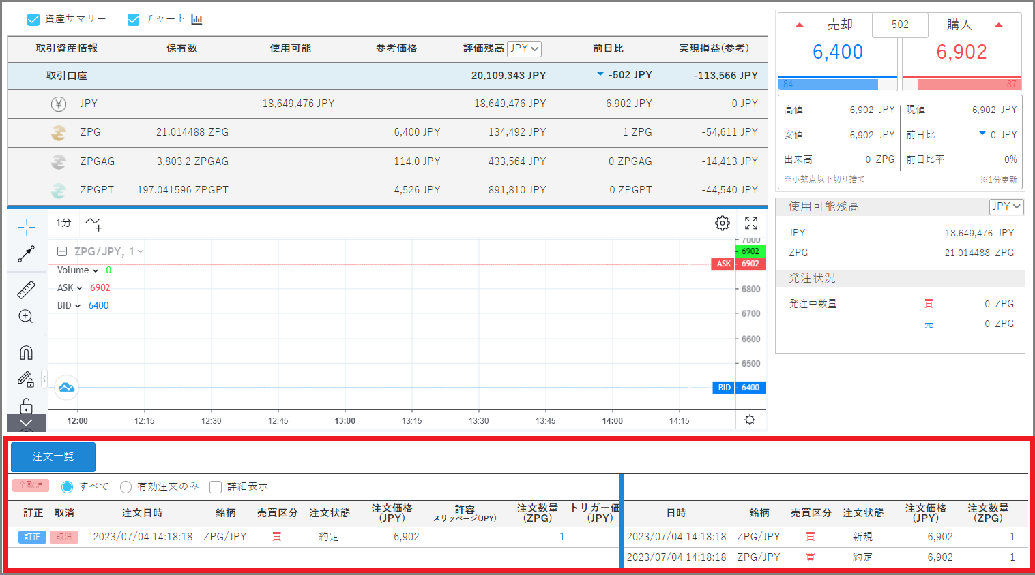Image resolution: width=1035 pixels, height=575 pixels.
Task: Click the spread value 502 box
Action: tap(900, 24)
